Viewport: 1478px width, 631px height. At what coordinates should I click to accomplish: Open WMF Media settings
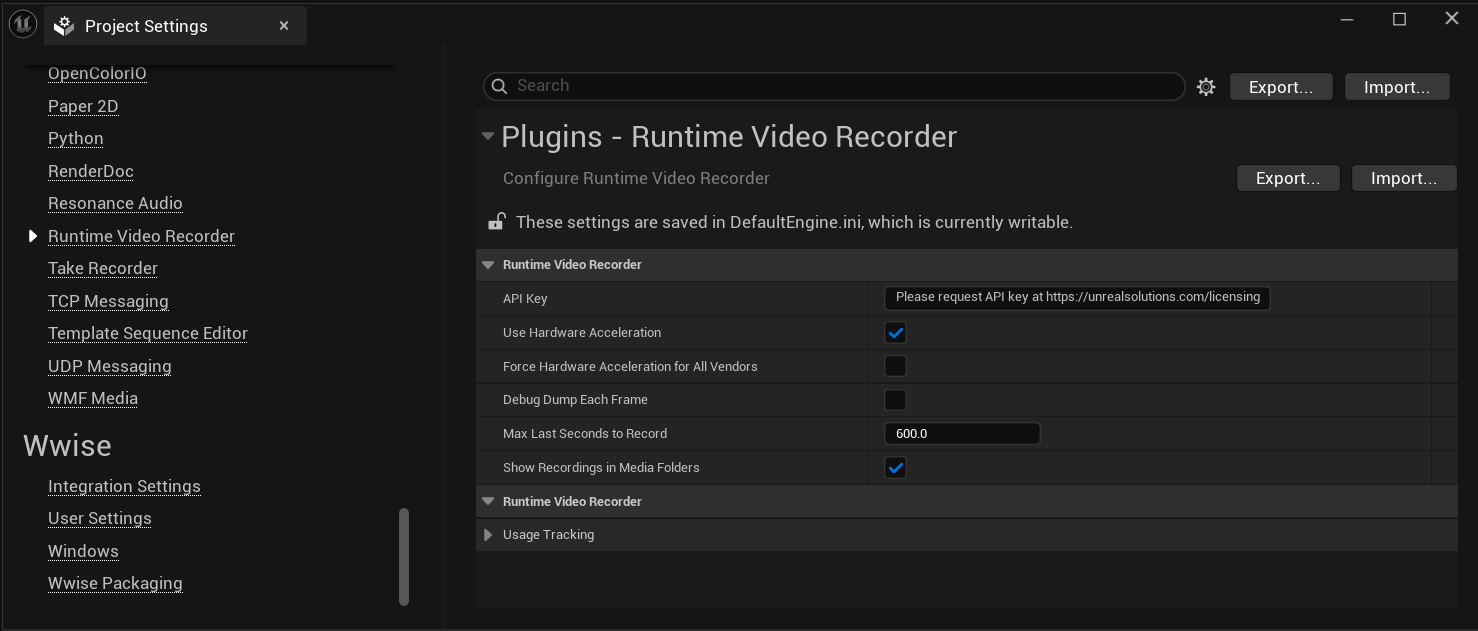point(93,398)
